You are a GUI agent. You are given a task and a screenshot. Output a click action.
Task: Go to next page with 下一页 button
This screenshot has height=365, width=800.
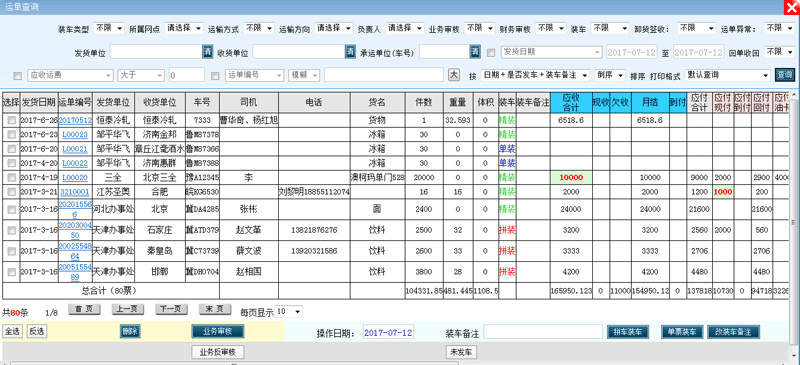click(x=171, y=309)
